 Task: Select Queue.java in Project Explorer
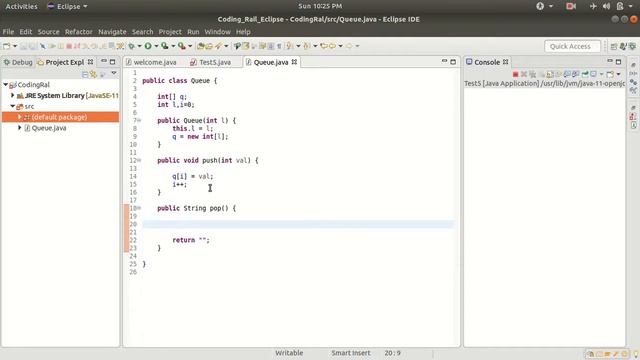pyautogui.click(x=49, y=128)
